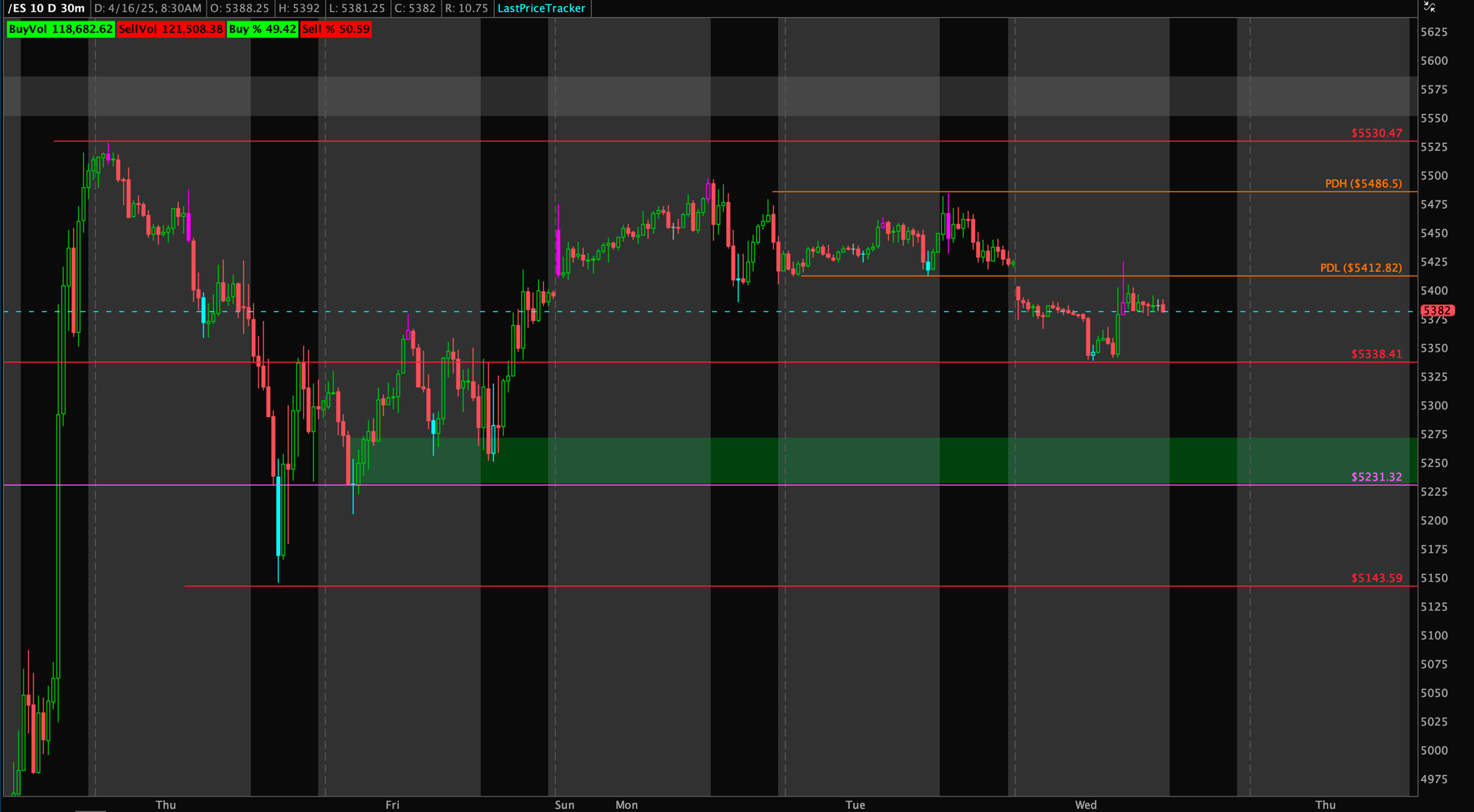Click the horizontal scrollbar thumb at the bottom left
This screenshot has height=812, width=1474.
(91, 810)
